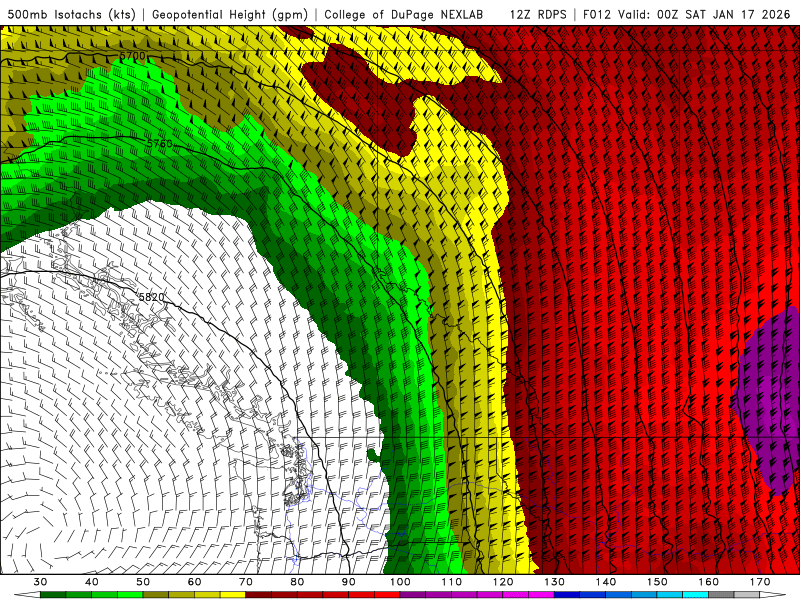Click the '12Z RDPS' model run text
This screenshot has height=600, width=800.
click(538, 14)
